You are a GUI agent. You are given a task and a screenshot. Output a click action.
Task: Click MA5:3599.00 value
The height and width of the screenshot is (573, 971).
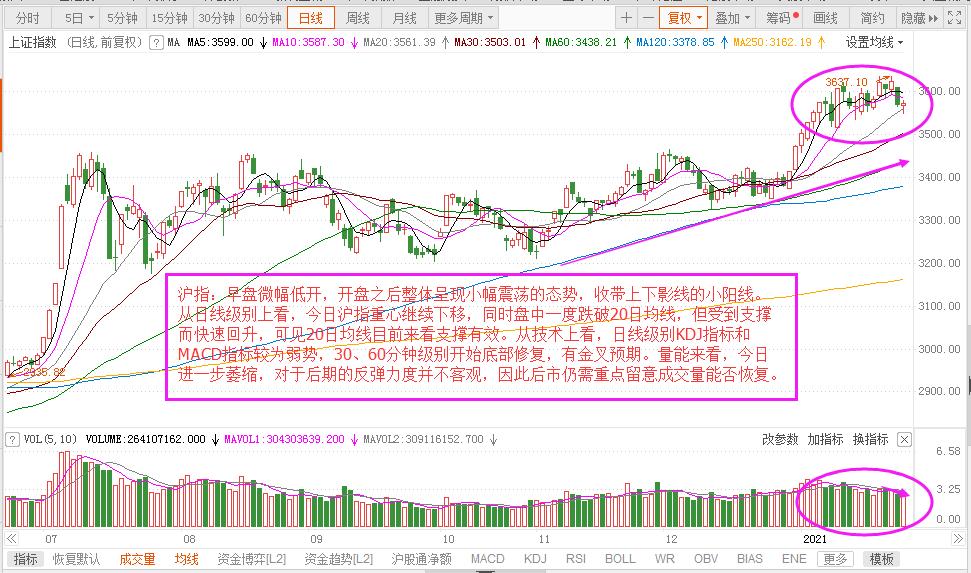[220, 42]
